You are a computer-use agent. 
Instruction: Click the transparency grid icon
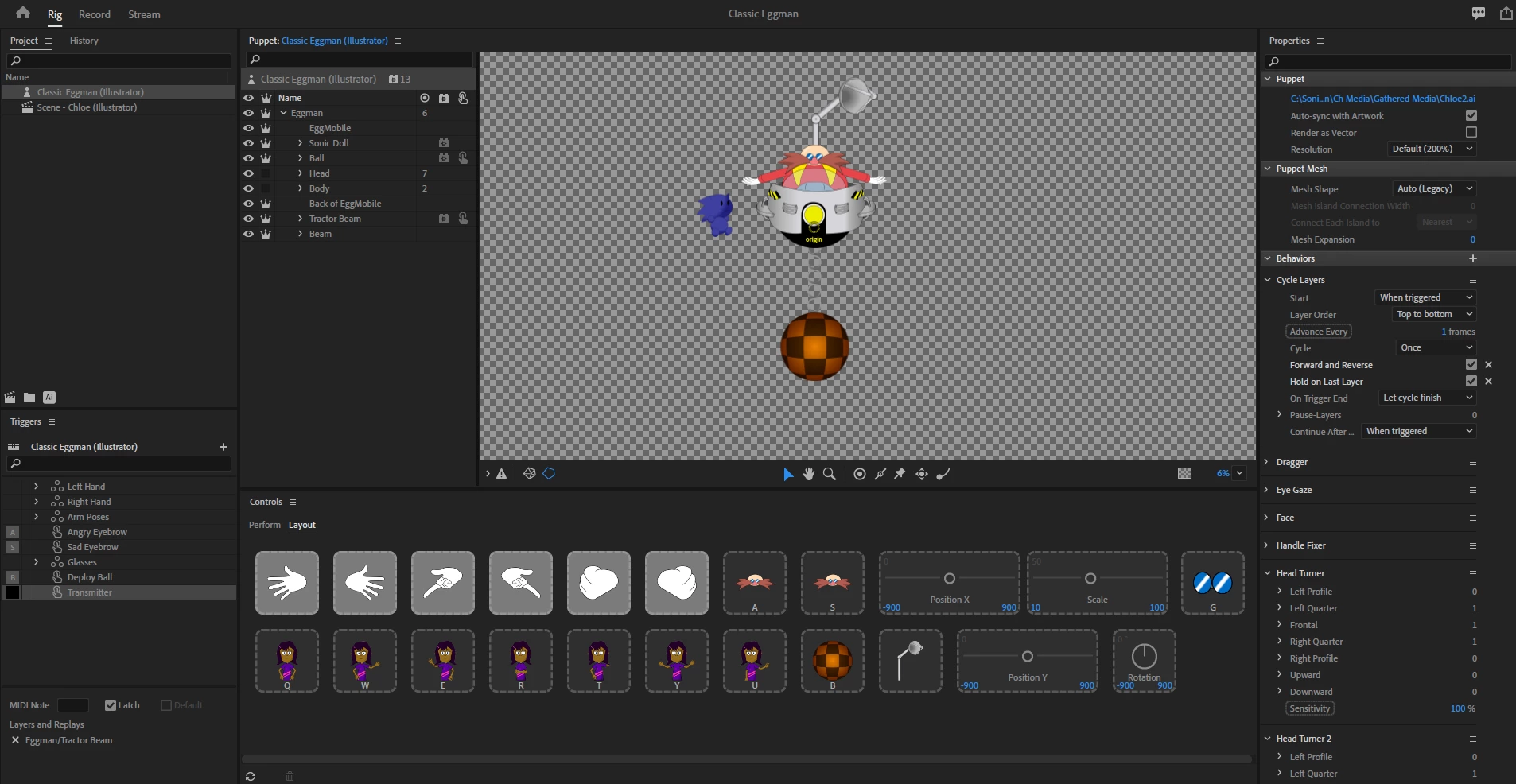[1184, 473]
